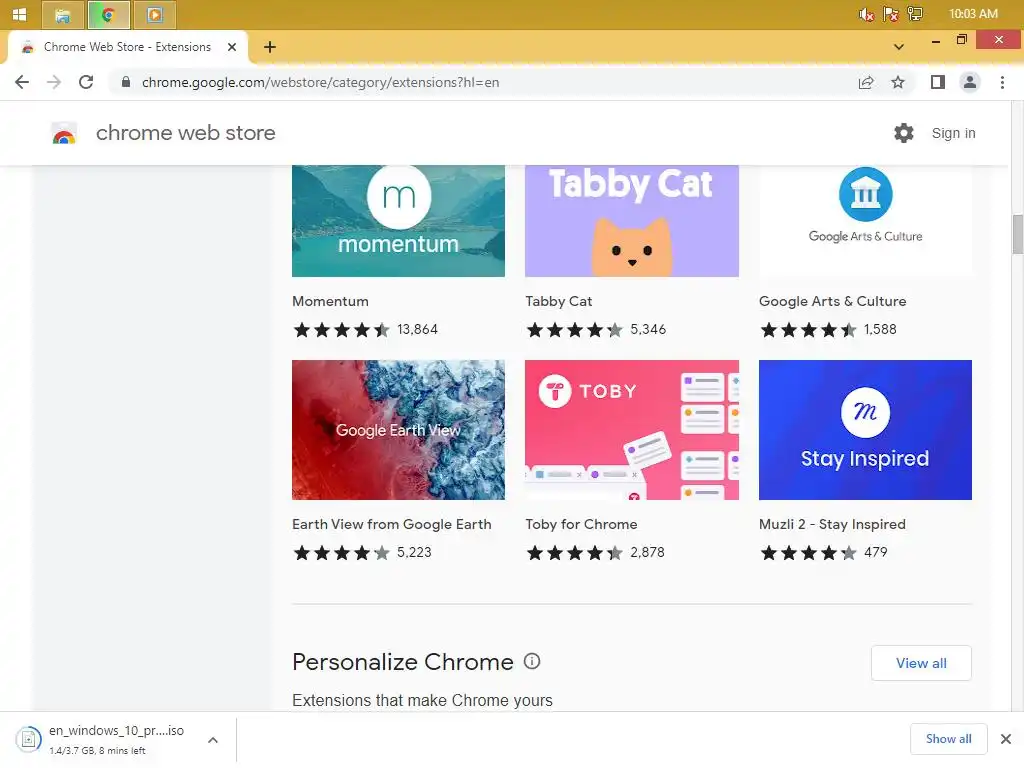Viewport: 1024px width, 768px height.
Task: Click the page vertical scrollbar thumb
Action: [x=1017, y=234]
